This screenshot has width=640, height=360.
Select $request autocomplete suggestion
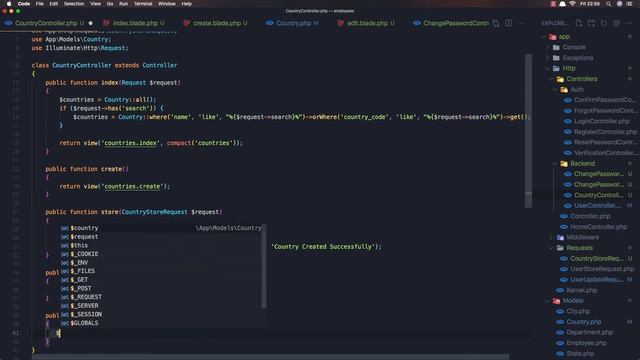pyautogui.click(x=161, y=237)
